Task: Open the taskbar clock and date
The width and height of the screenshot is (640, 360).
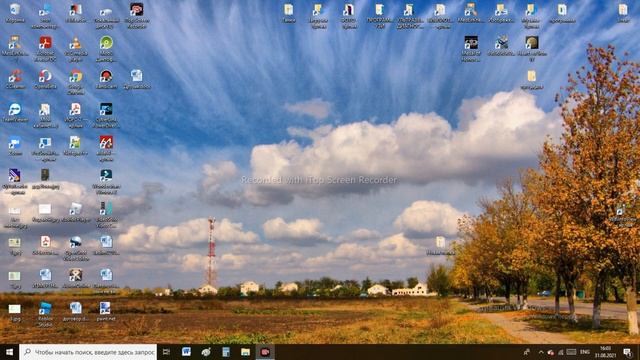Action: 605,352
